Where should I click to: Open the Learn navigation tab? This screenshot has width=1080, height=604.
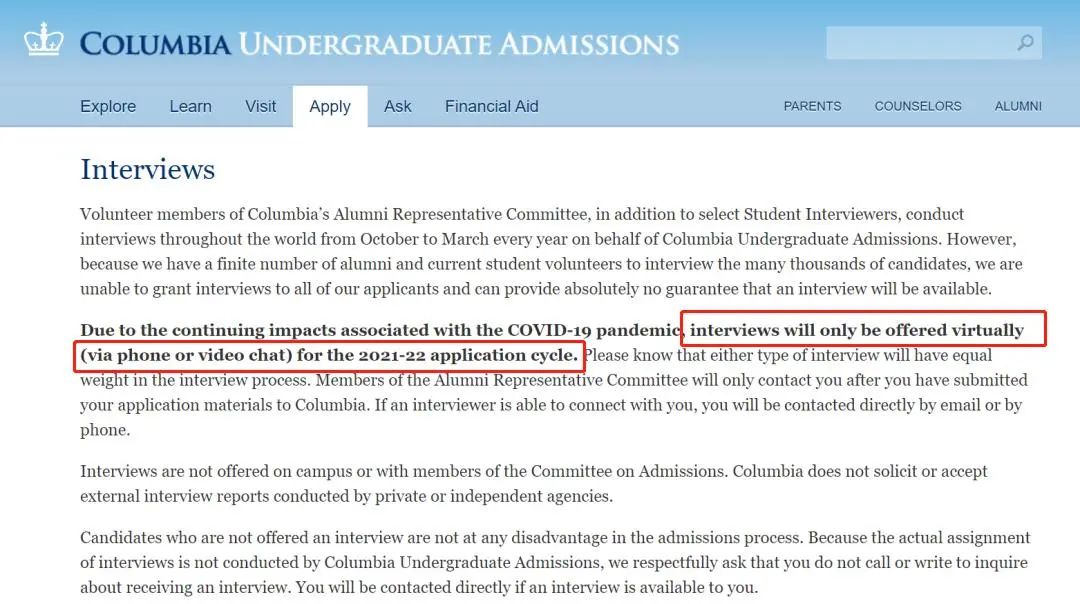click(190, 106)
